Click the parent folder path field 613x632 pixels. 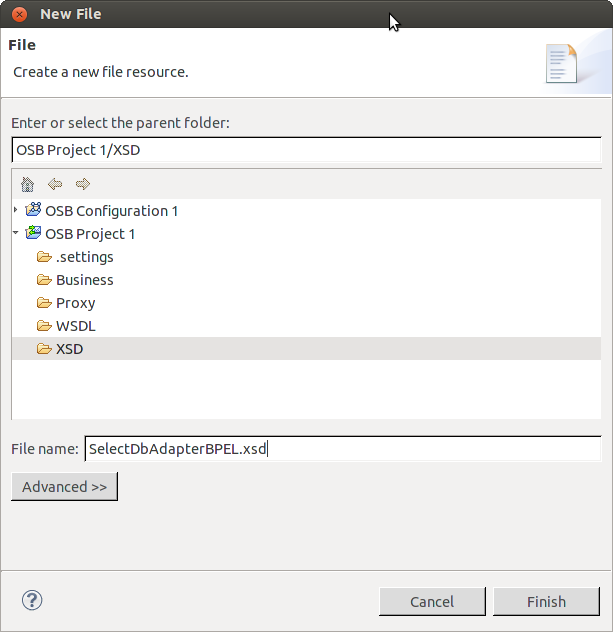pyautogui.click(x=306, y=149)
